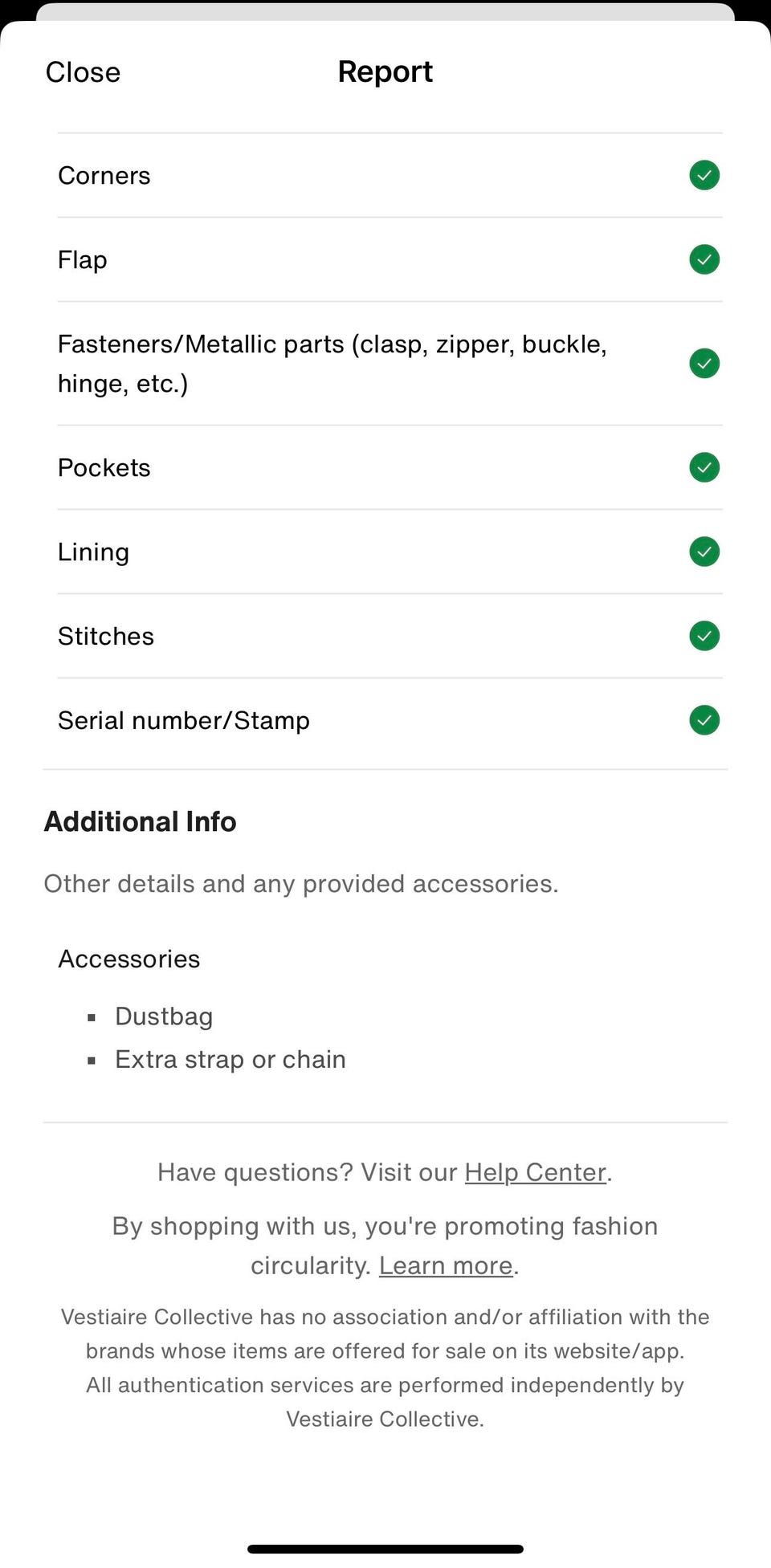Tap the Dustbag accessory item
771x1568 pixels.
164,1016
